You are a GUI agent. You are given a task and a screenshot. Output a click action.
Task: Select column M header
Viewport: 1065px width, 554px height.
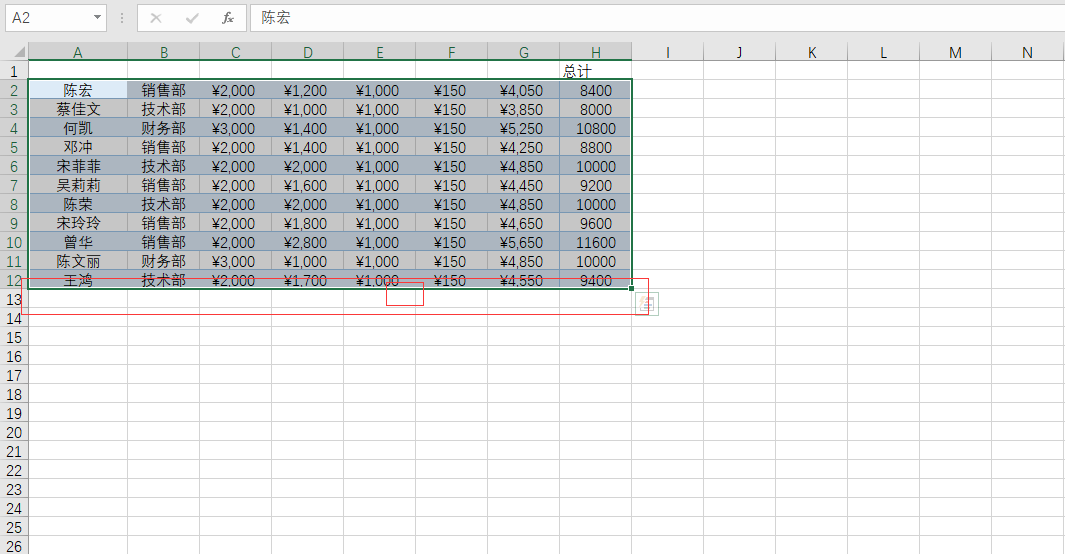click(956, 52)
